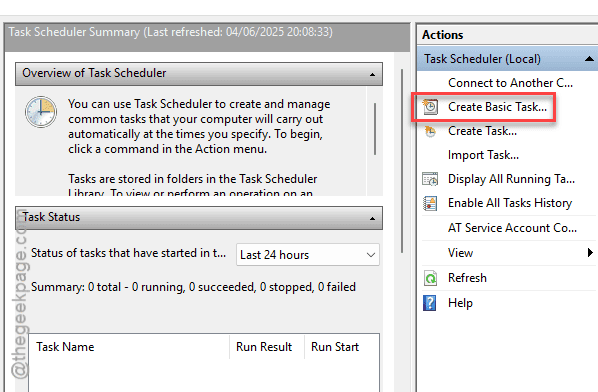Click the Enable All Tasks History icon
This screenshot has width=598, height=392.
tap(430, 203)
